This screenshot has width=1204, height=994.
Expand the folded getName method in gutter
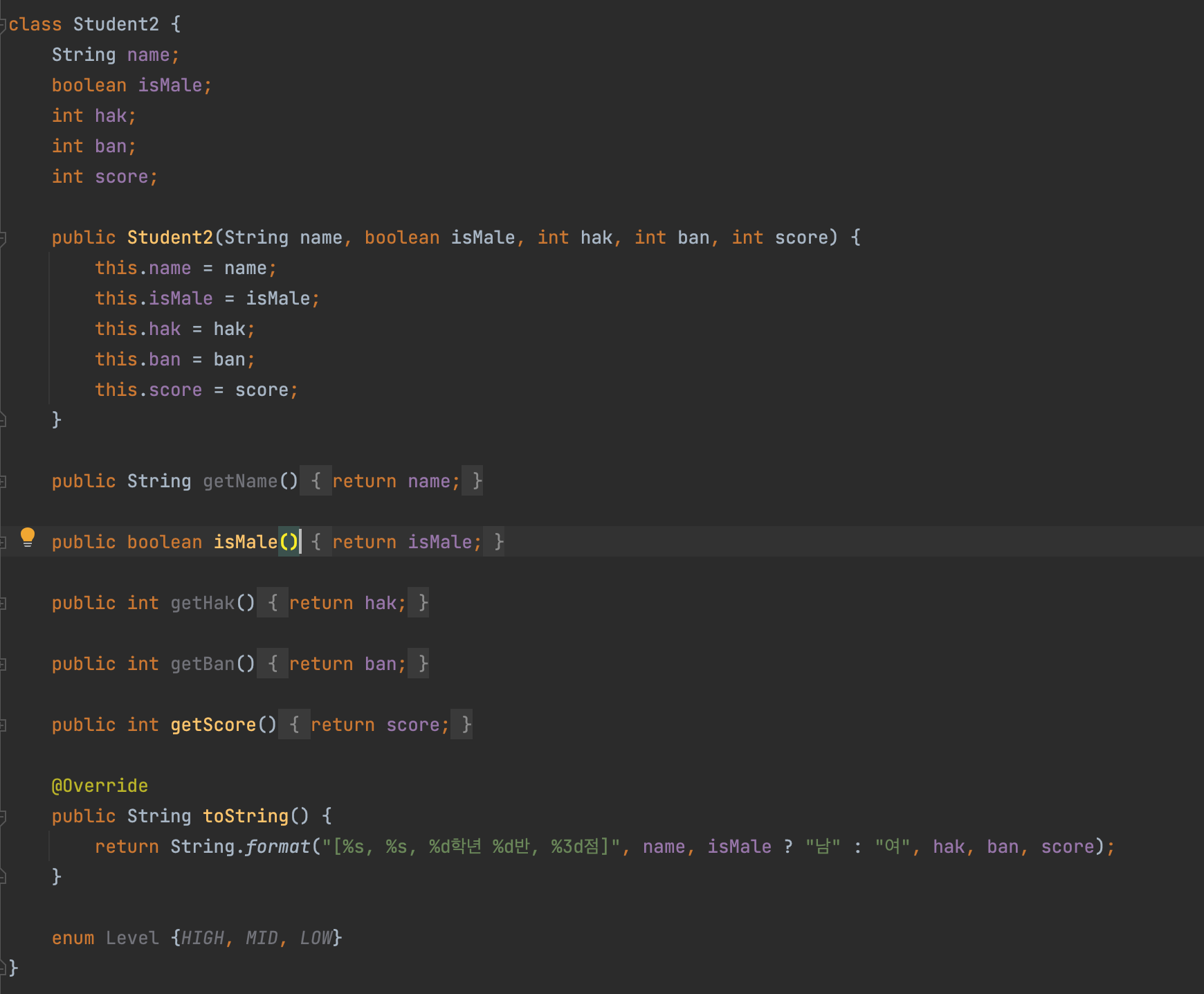[3, 482]
